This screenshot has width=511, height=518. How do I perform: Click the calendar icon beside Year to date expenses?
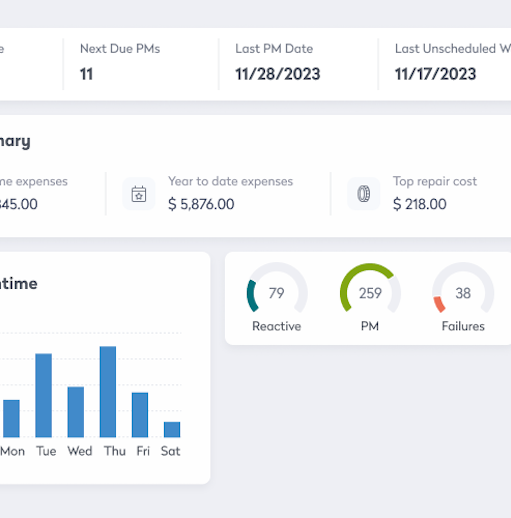[x=139, y=194]
